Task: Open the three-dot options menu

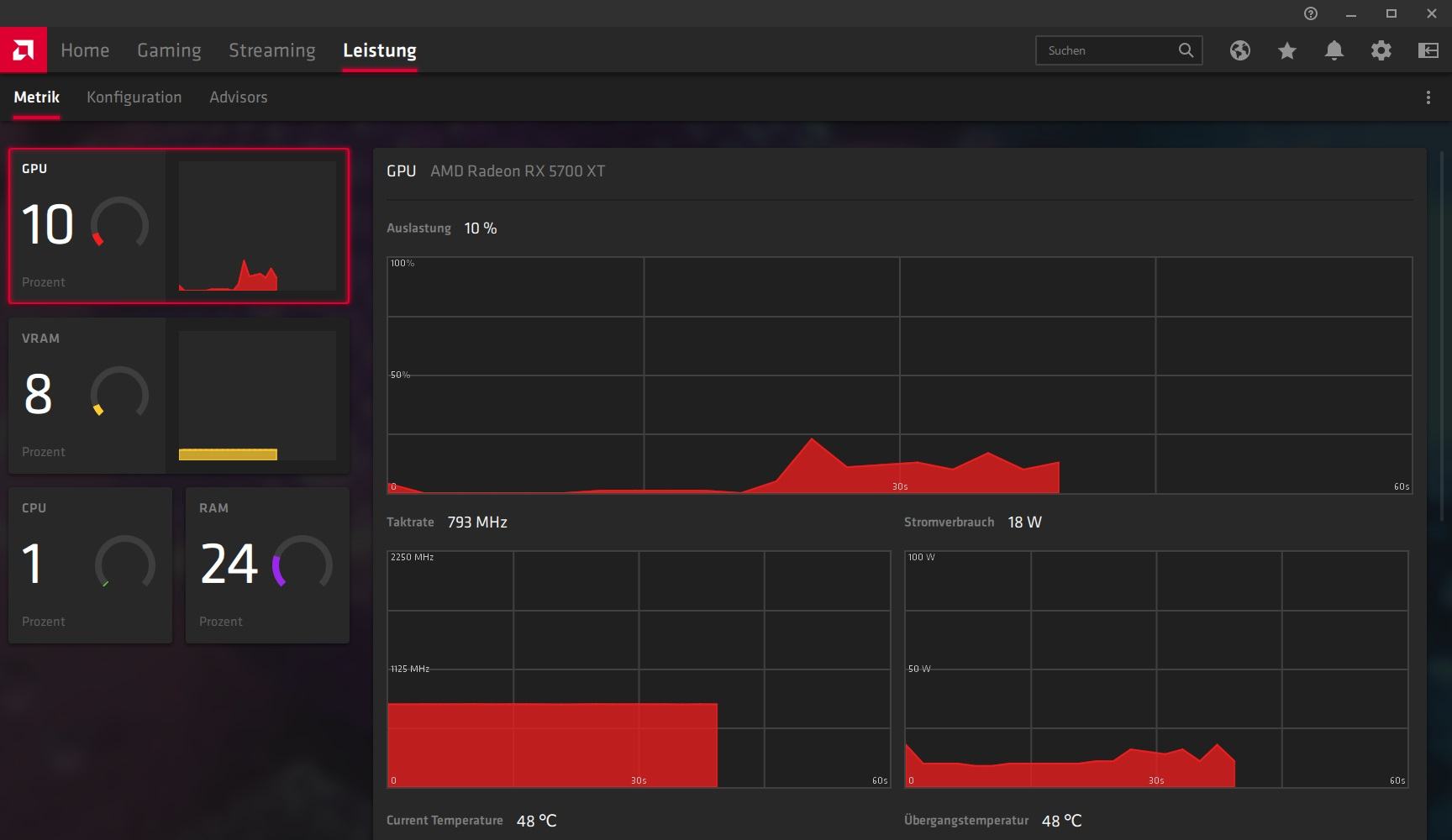Action: (x=1428, y=97)
